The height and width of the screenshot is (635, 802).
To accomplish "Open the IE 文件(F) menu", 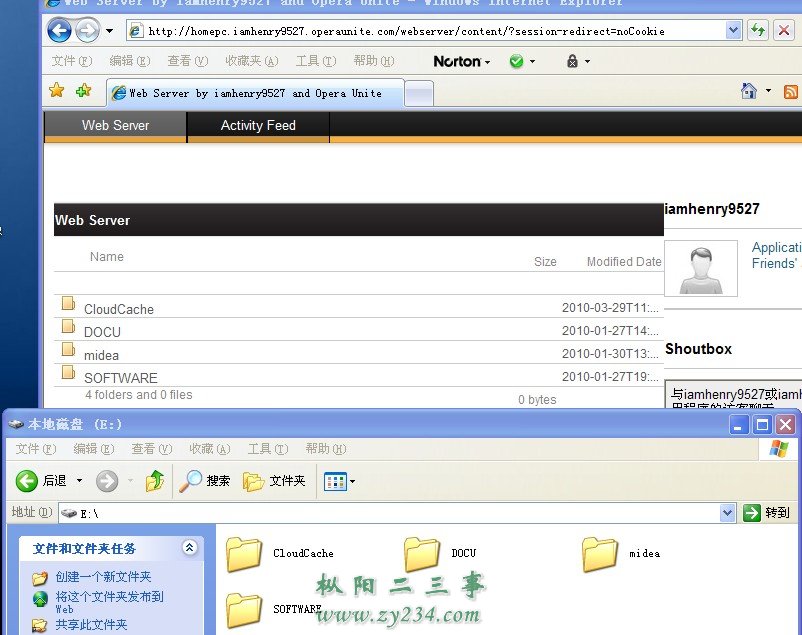I will [72, 61].
